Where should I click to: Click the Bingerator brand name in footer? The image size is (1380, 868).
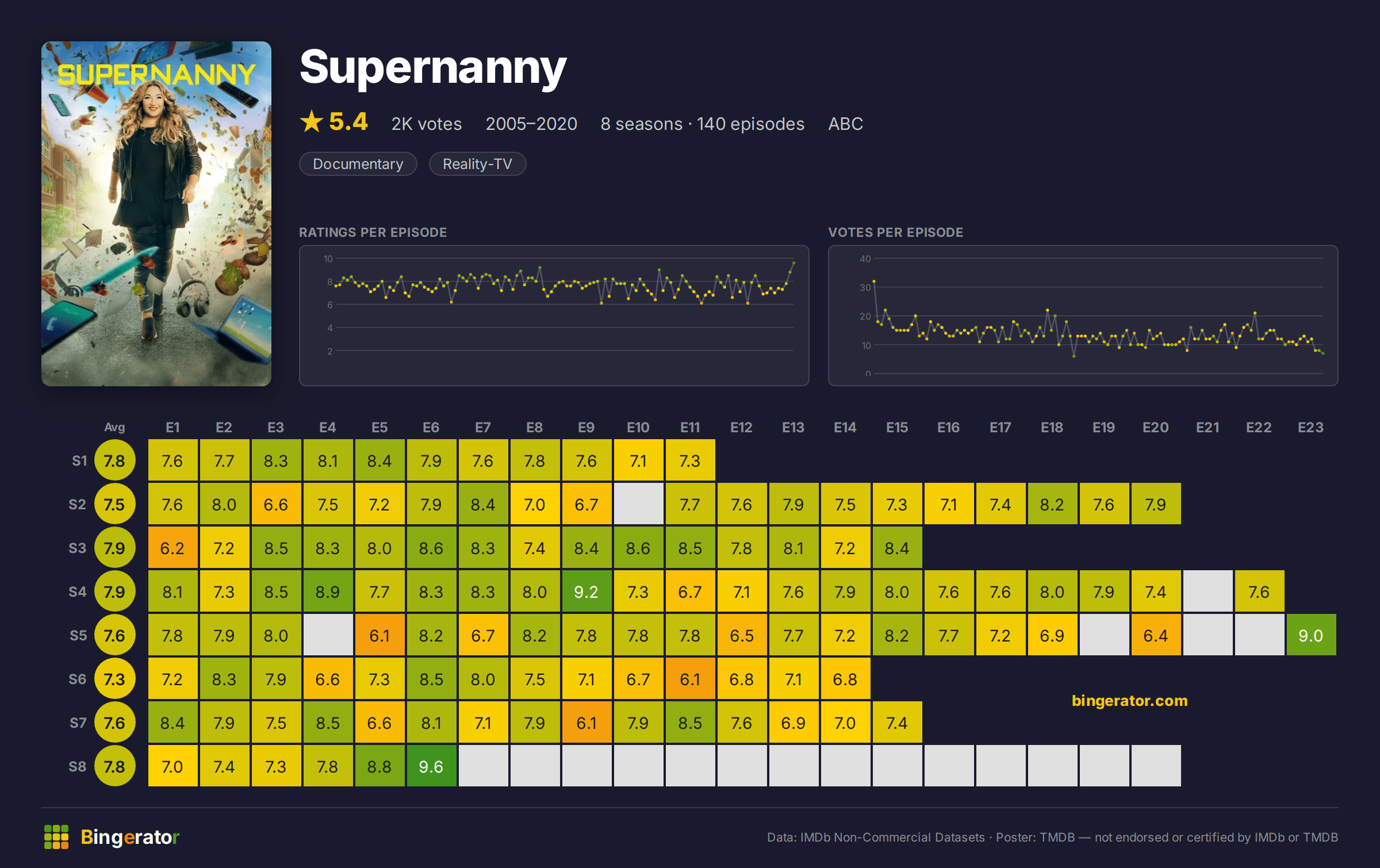(130, 837)
